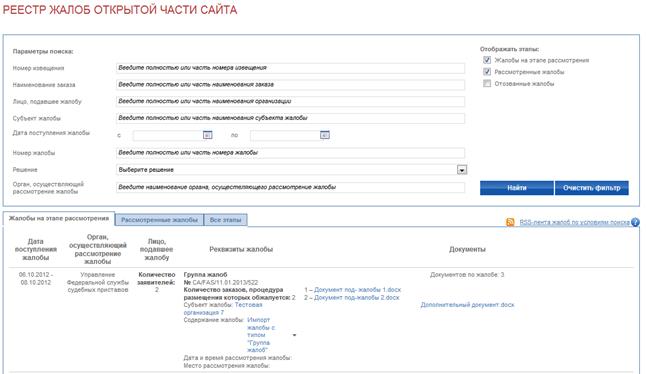646x374 pixels.
Task: Expand the complaint content arrow beside 'Импорт жалобы'
Action: pyautogui.click(x=294, y=335)
